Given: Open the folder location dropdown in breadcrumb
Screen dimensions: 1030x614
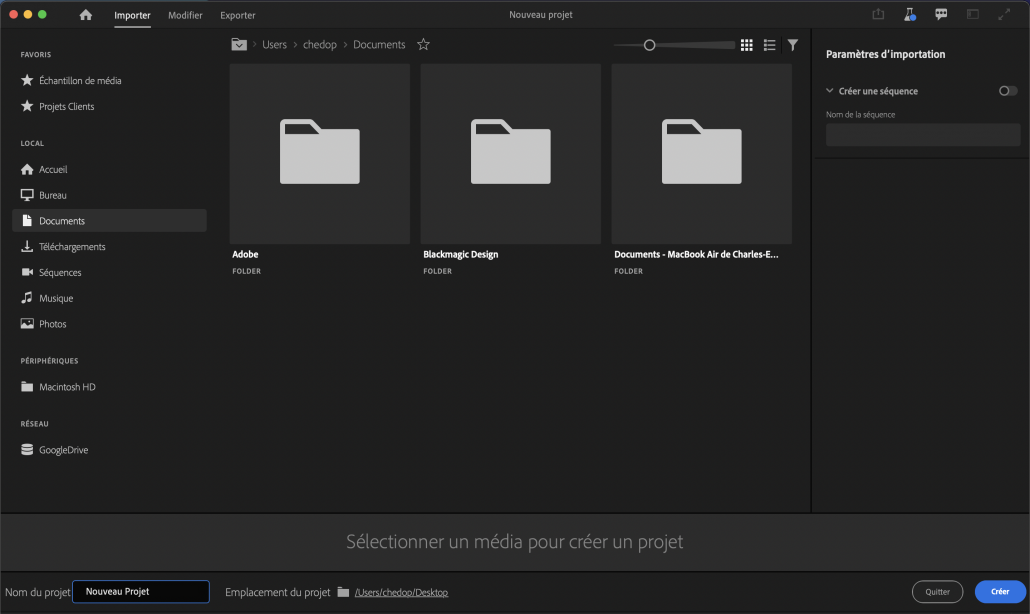Looking at the screenshot, I should click(239, 45).
